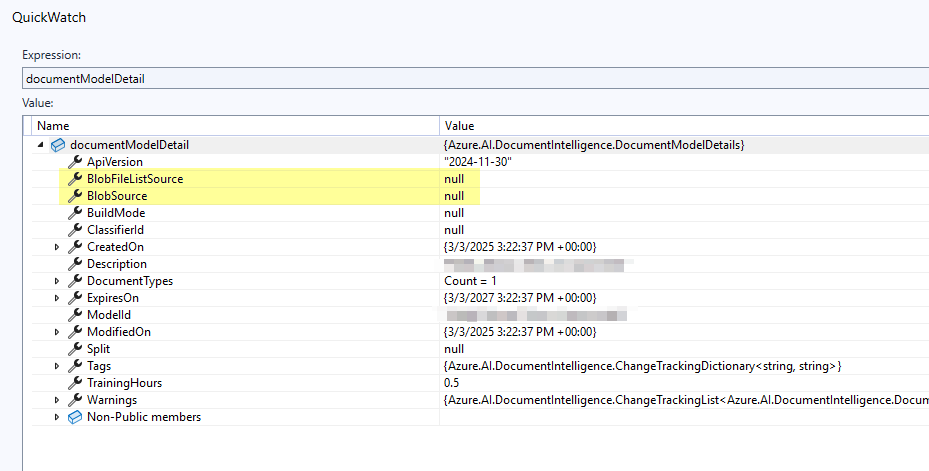The width and height of the screenshot is (929, 471).
Task: Click the wrench icon beside BuildMode
Action: point(75,213)
